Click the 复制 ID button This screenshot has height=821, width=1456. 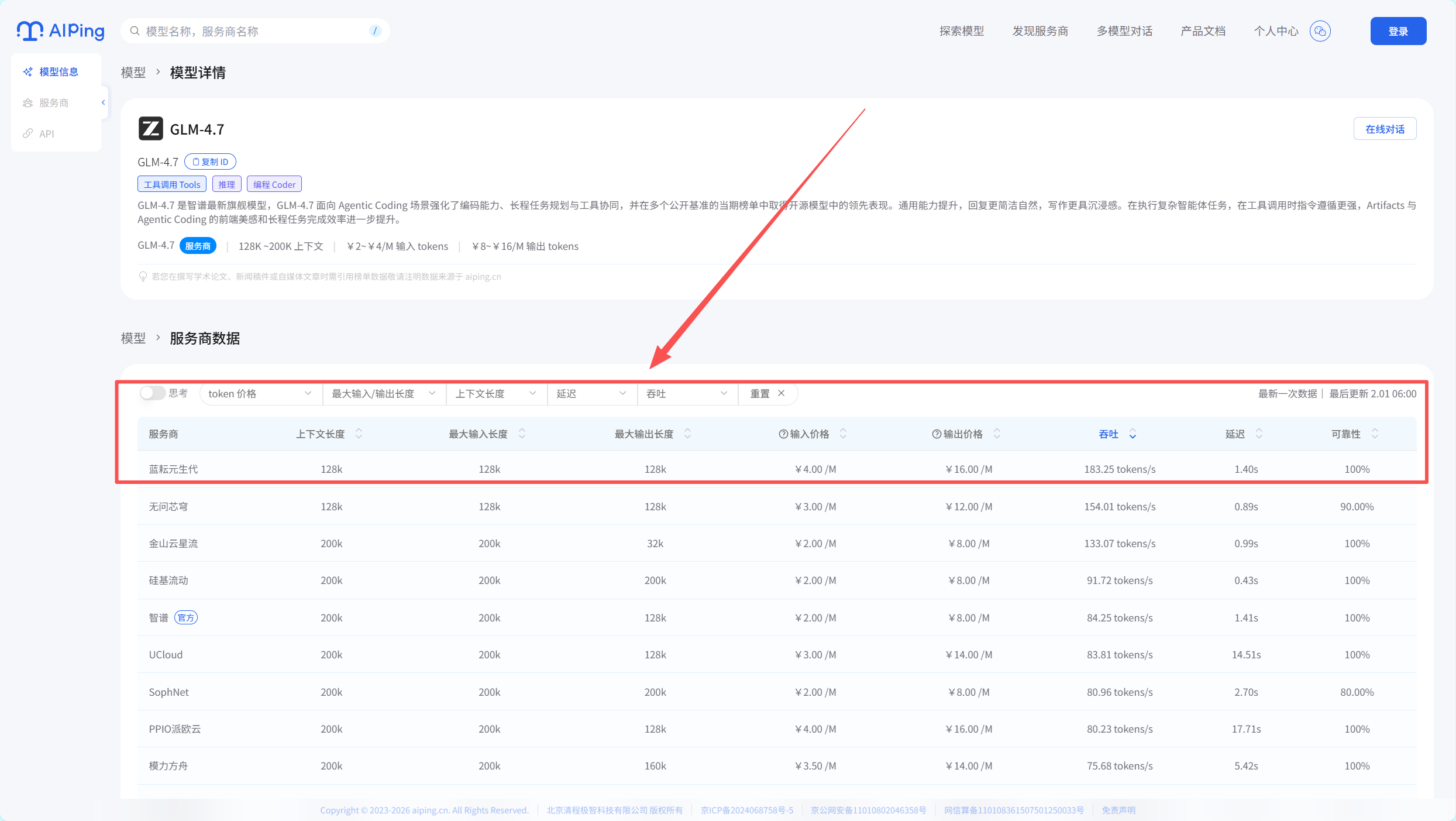(x=211, y=162)
